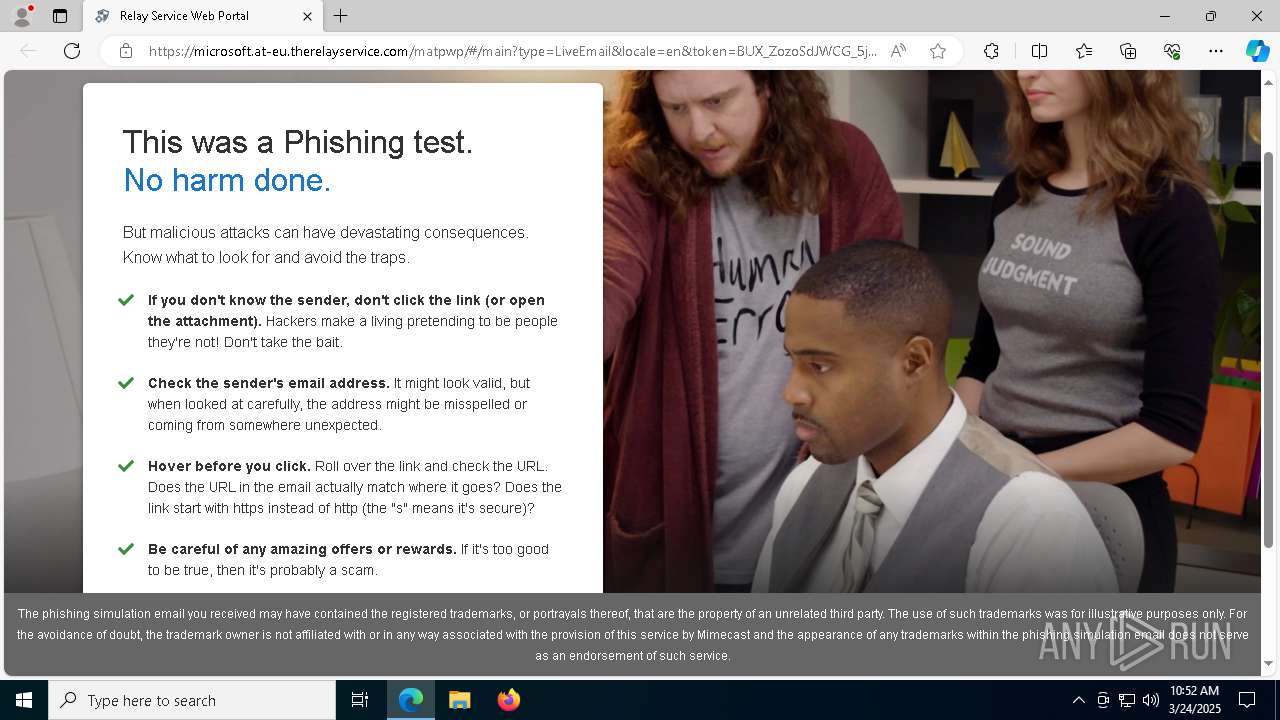
Task: Open the Collections icon
Action: pos(1128,51)
